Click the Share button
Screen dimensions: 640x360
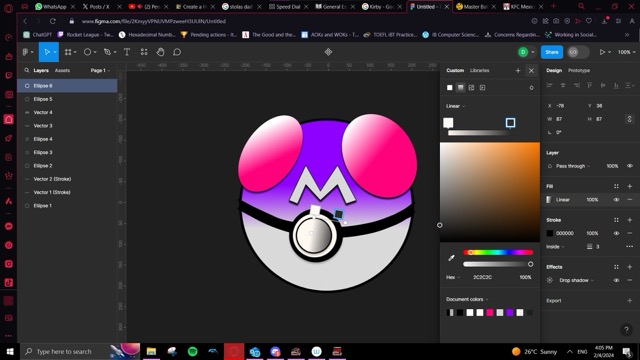coord(552,52)
